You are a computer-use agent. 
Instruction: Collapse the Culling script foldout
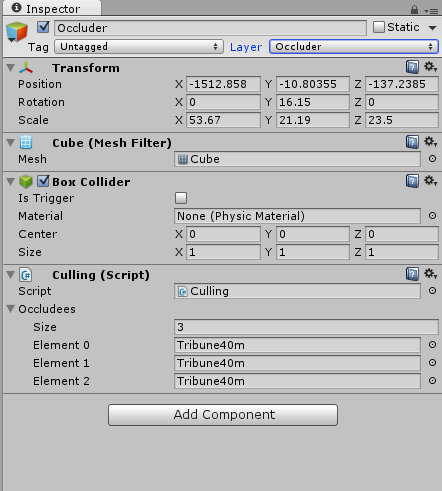coord(11,275)
